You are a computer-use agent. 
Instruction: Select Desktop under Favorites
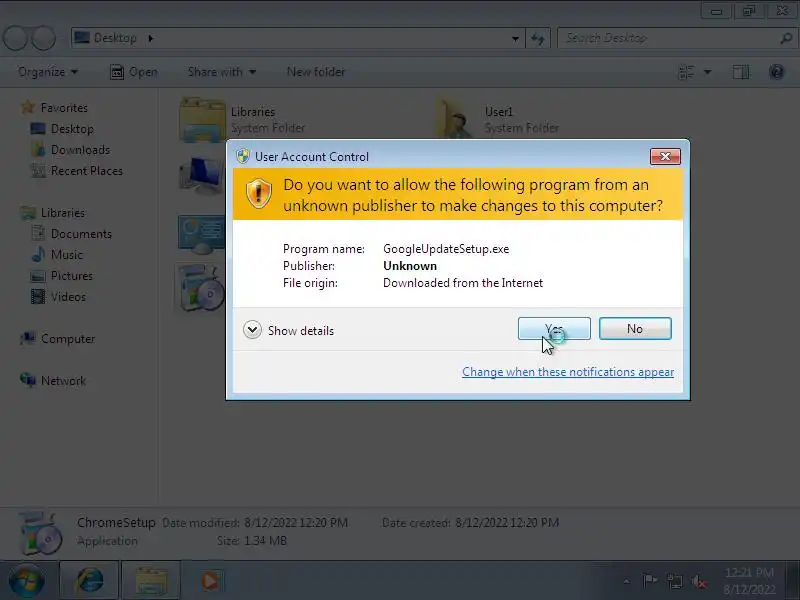[72, 129]
